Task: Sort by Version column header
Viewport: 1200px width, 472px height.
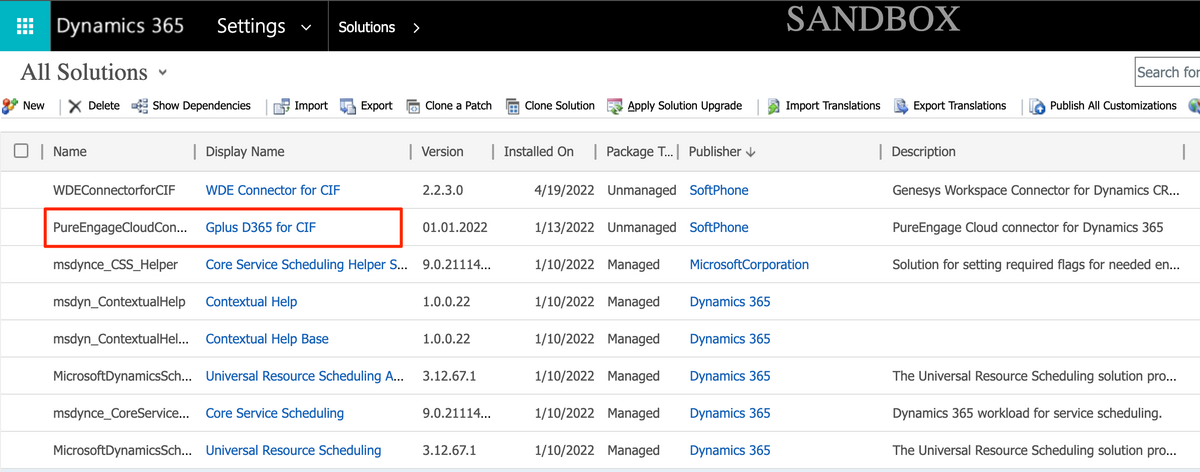Action: (443, 151)
